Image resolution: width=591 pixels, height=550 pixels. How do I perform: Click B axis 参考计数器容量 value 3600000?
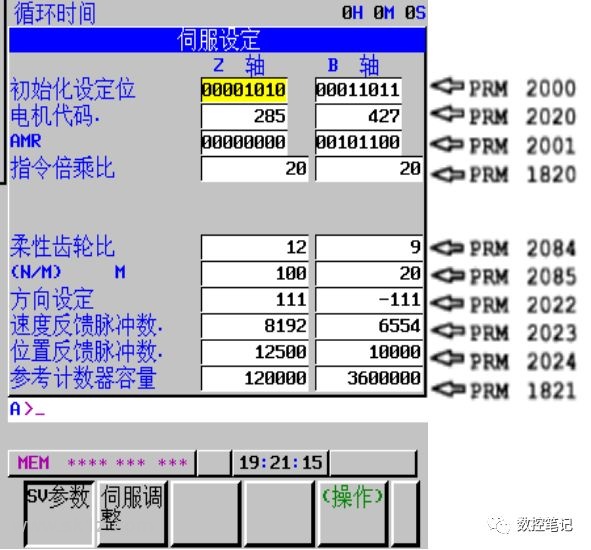(369, 378)
